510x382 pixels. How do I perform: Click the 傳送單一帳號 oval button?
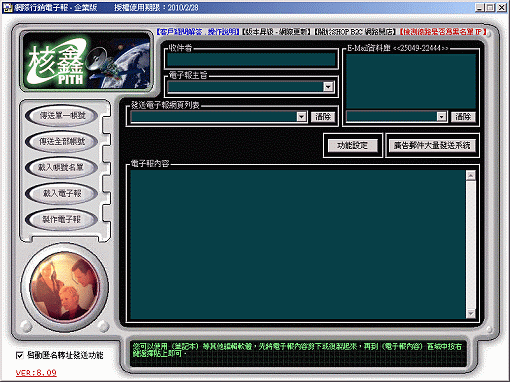pos(62,116)
